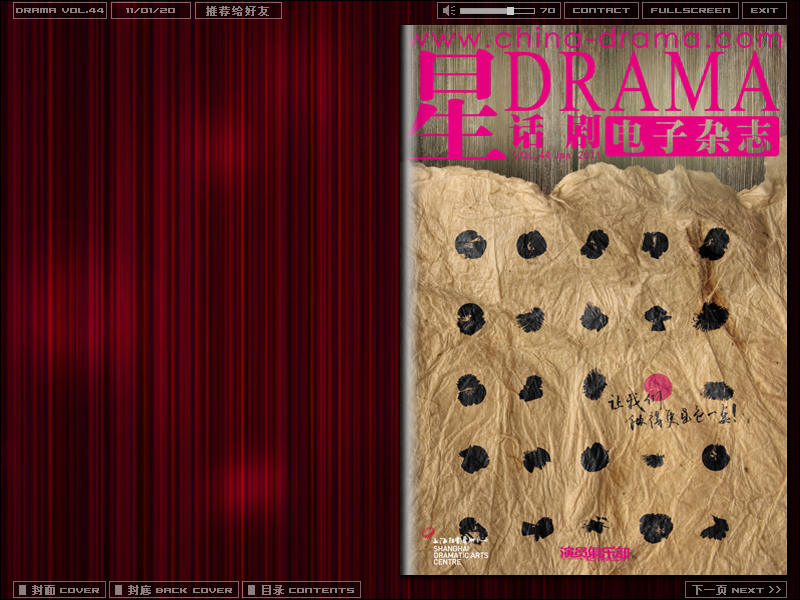Adjust the volume slider handle
The image size is (800, 600).
click(510, 10)
